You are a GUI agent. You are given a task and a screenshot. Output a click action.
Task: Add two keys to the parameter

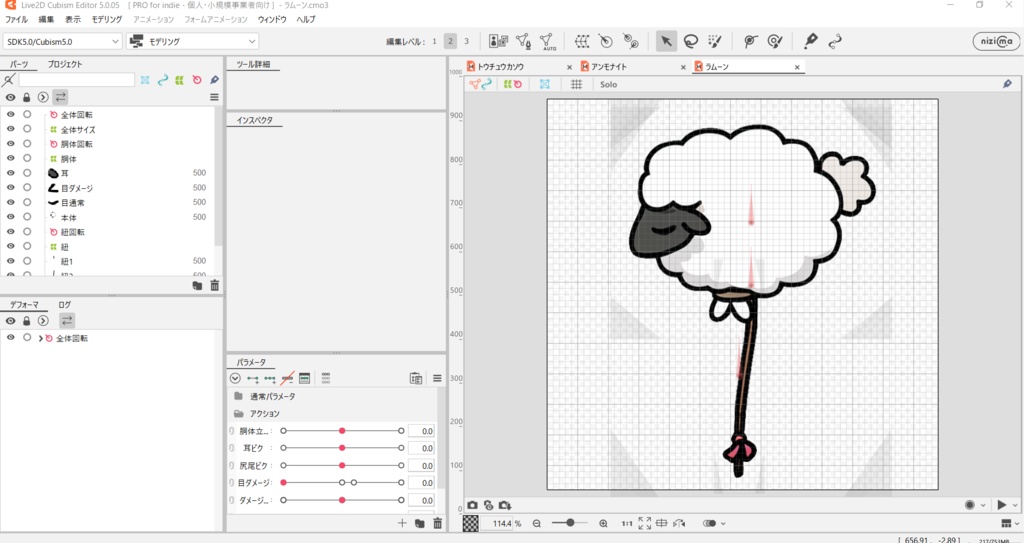[253, 378]
